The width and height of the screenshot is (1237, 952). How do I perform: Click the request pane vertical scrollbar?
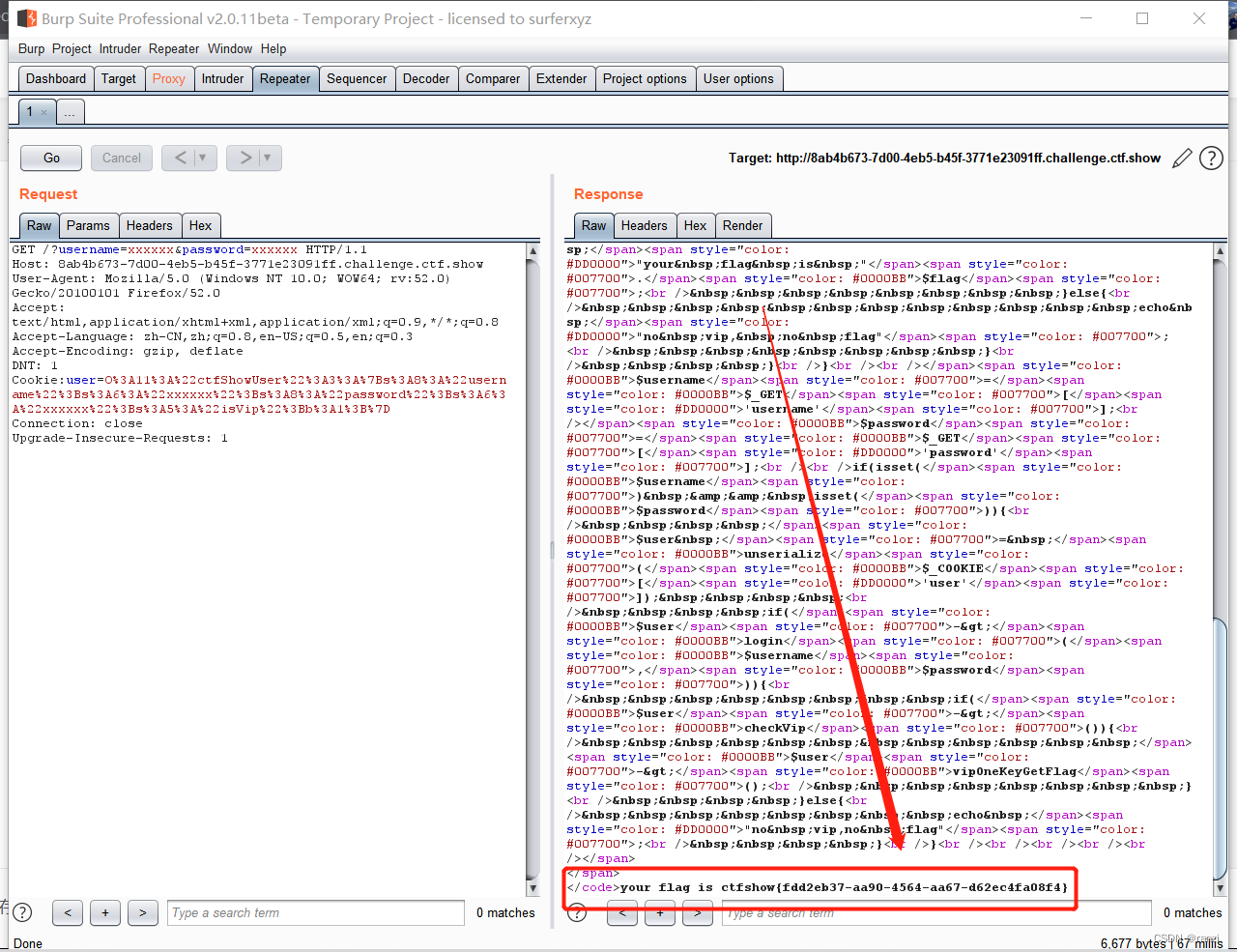click(532, 569)
